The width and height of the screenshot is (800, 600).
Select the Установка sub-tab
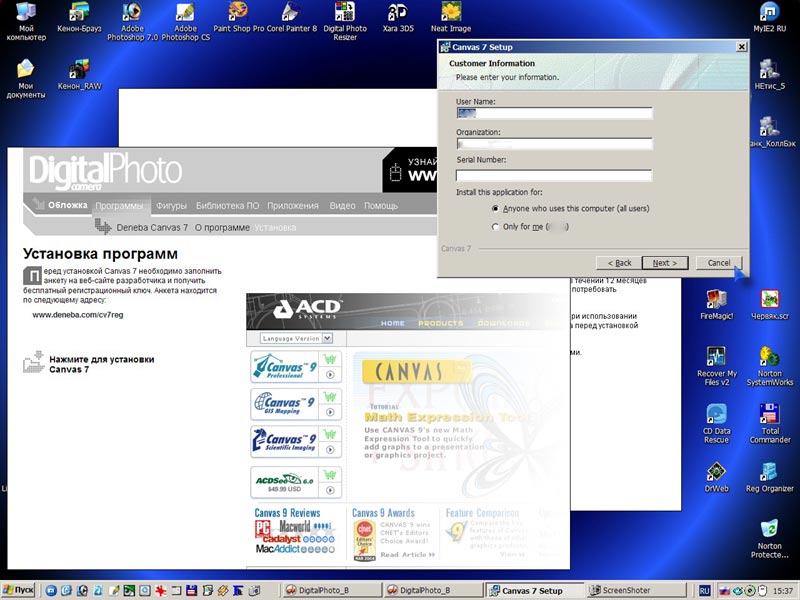point(275,228)
